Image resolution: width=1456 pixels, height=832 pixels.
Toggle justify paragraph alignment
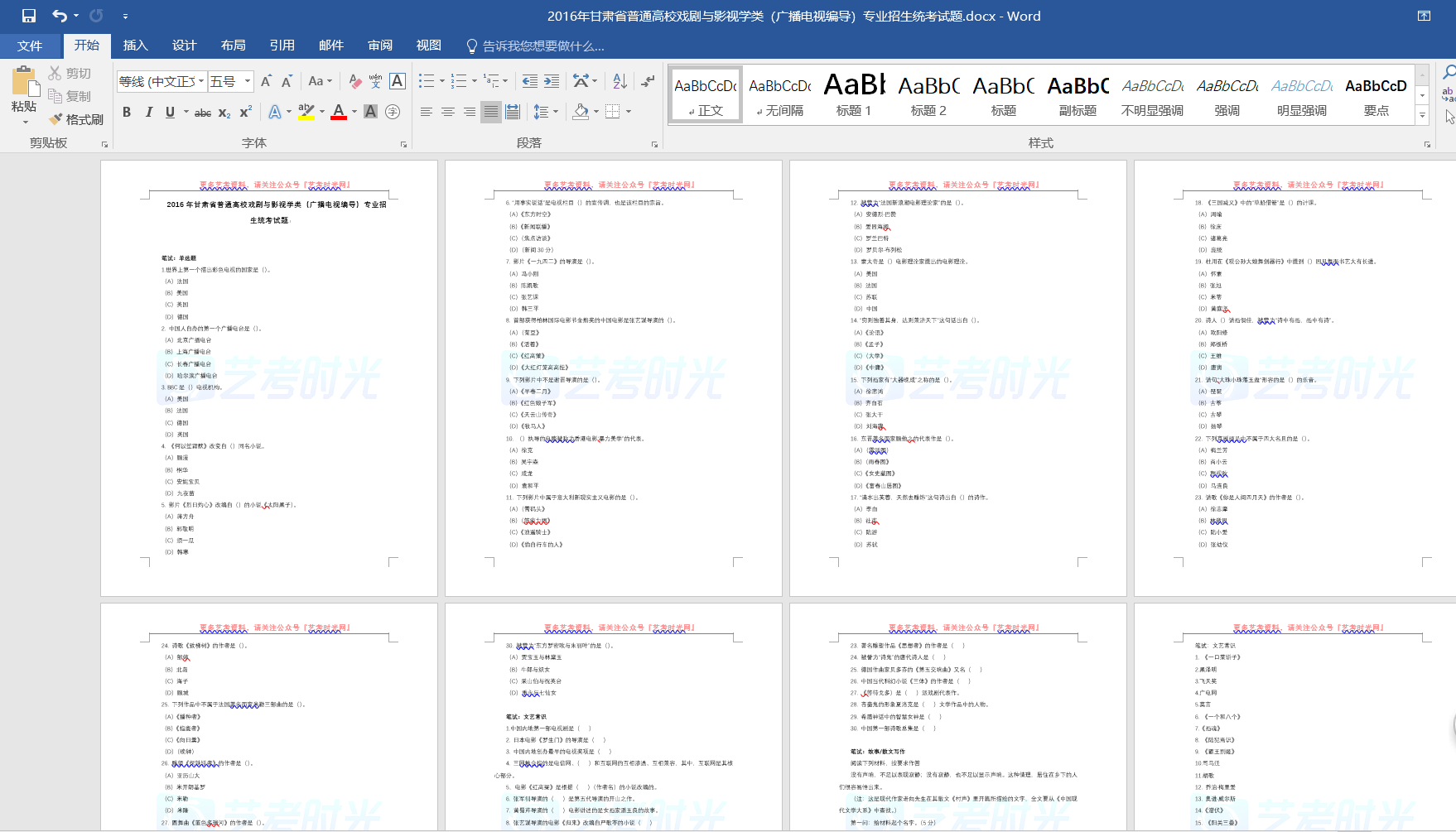point(491,112)
